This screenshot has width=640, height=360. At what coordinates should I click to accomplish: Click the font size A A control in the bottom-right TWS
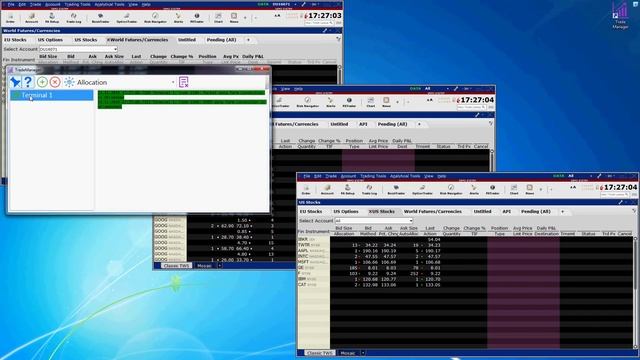(x=573, y=187)
